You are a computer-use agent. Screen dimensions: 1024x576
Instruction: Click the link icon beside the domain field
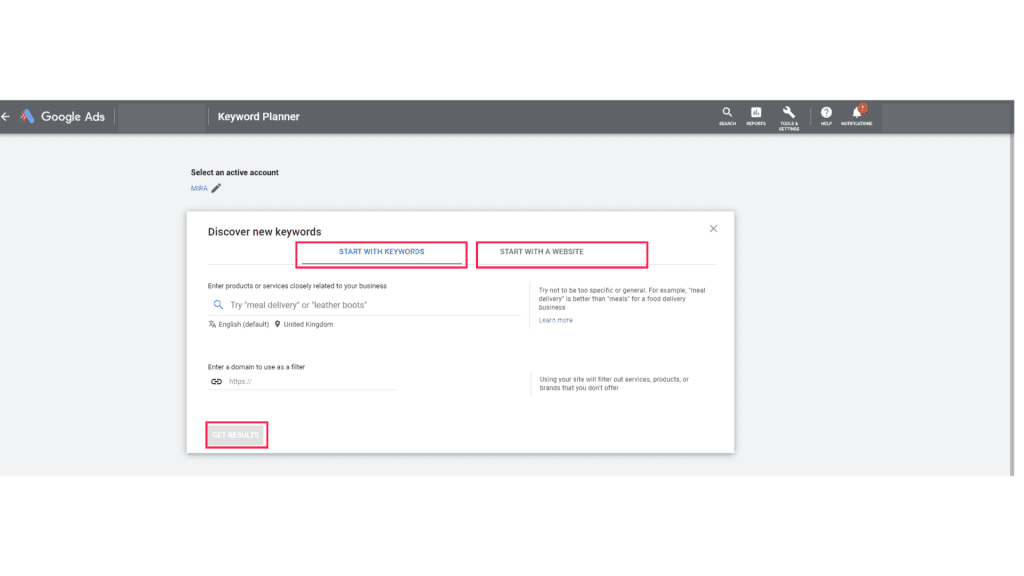(216, 381)
